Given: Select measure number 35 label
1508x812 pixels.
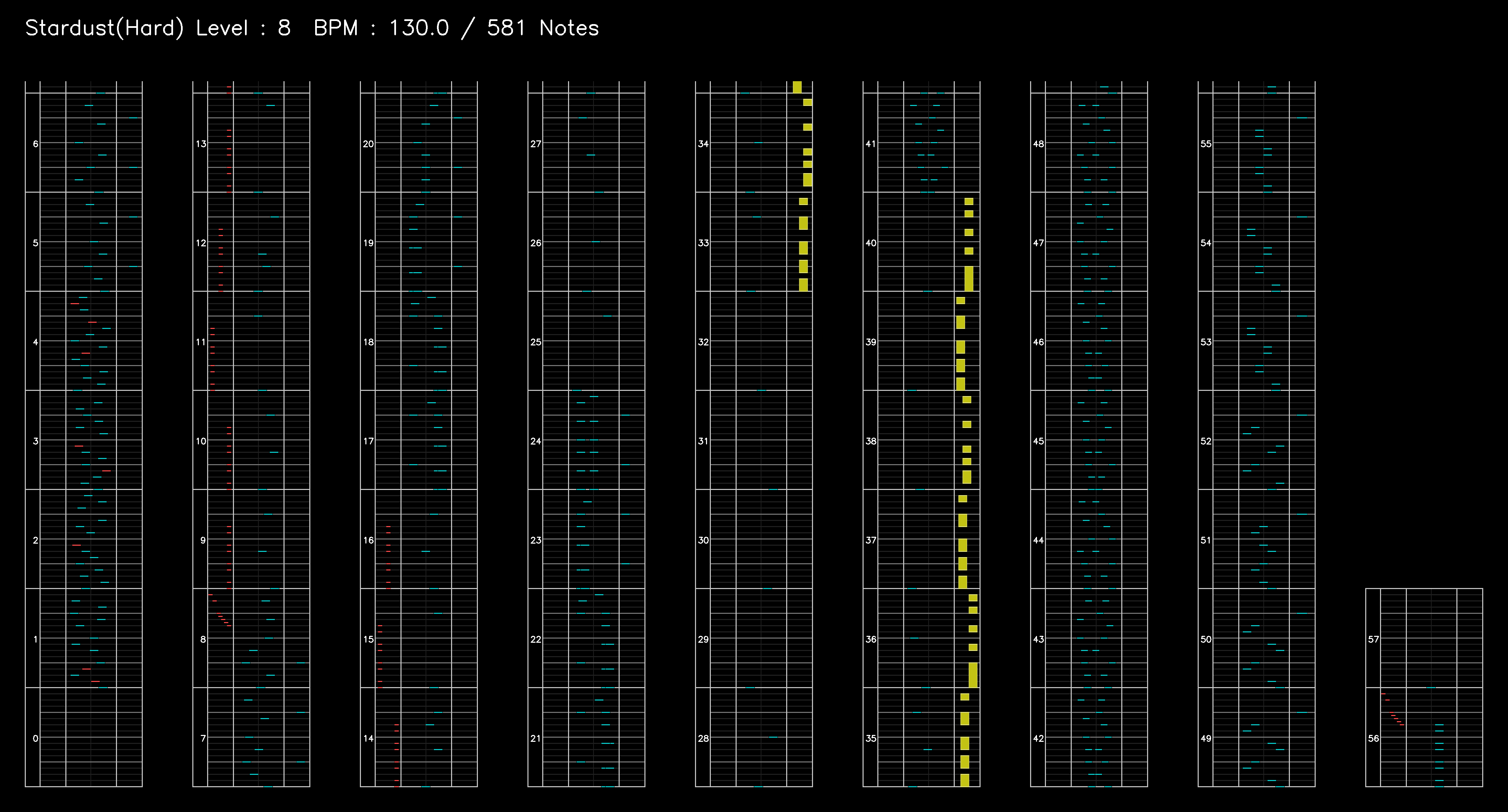Looking at the screenshot, I should (x=871, y=738).
